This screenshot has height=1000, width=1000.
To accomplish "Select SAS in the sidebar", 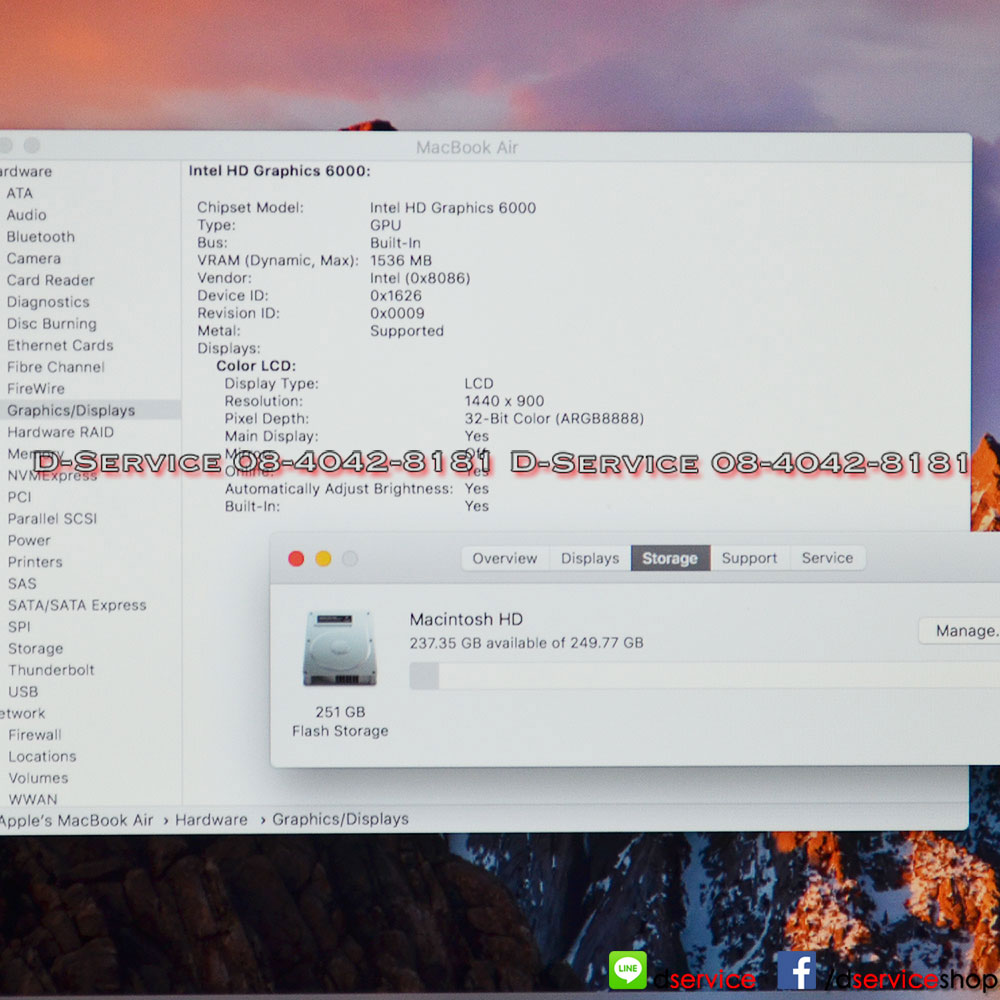I will (x=22, y=584).
